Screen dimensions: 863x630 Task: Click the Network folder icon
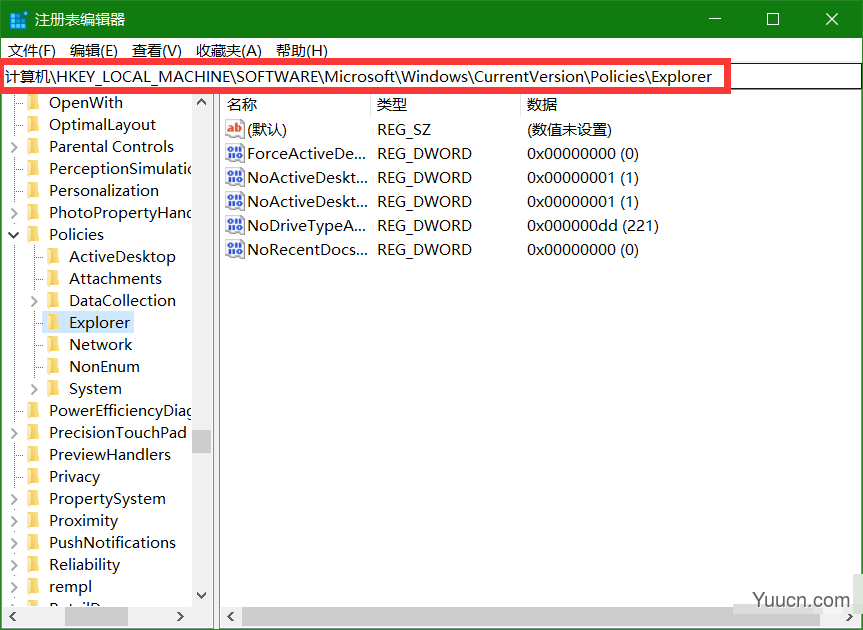54,345
